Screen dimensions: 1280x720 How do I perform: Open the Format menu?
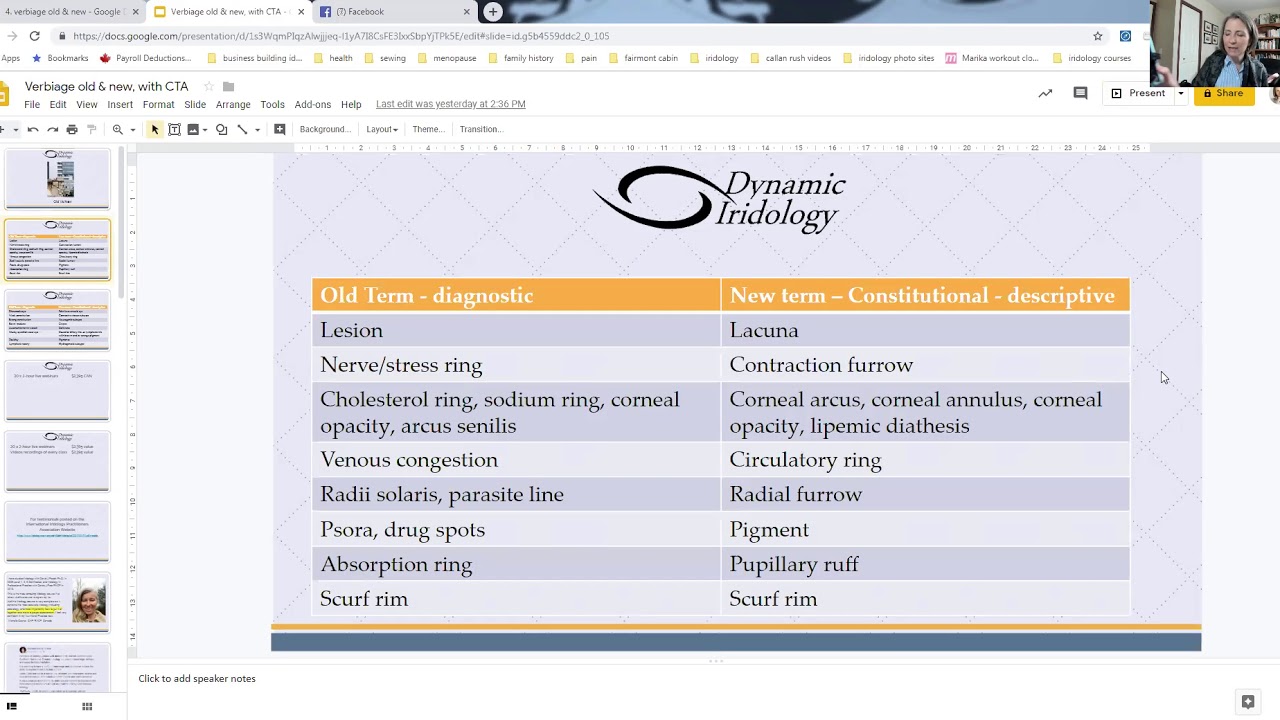coord(158,104)
